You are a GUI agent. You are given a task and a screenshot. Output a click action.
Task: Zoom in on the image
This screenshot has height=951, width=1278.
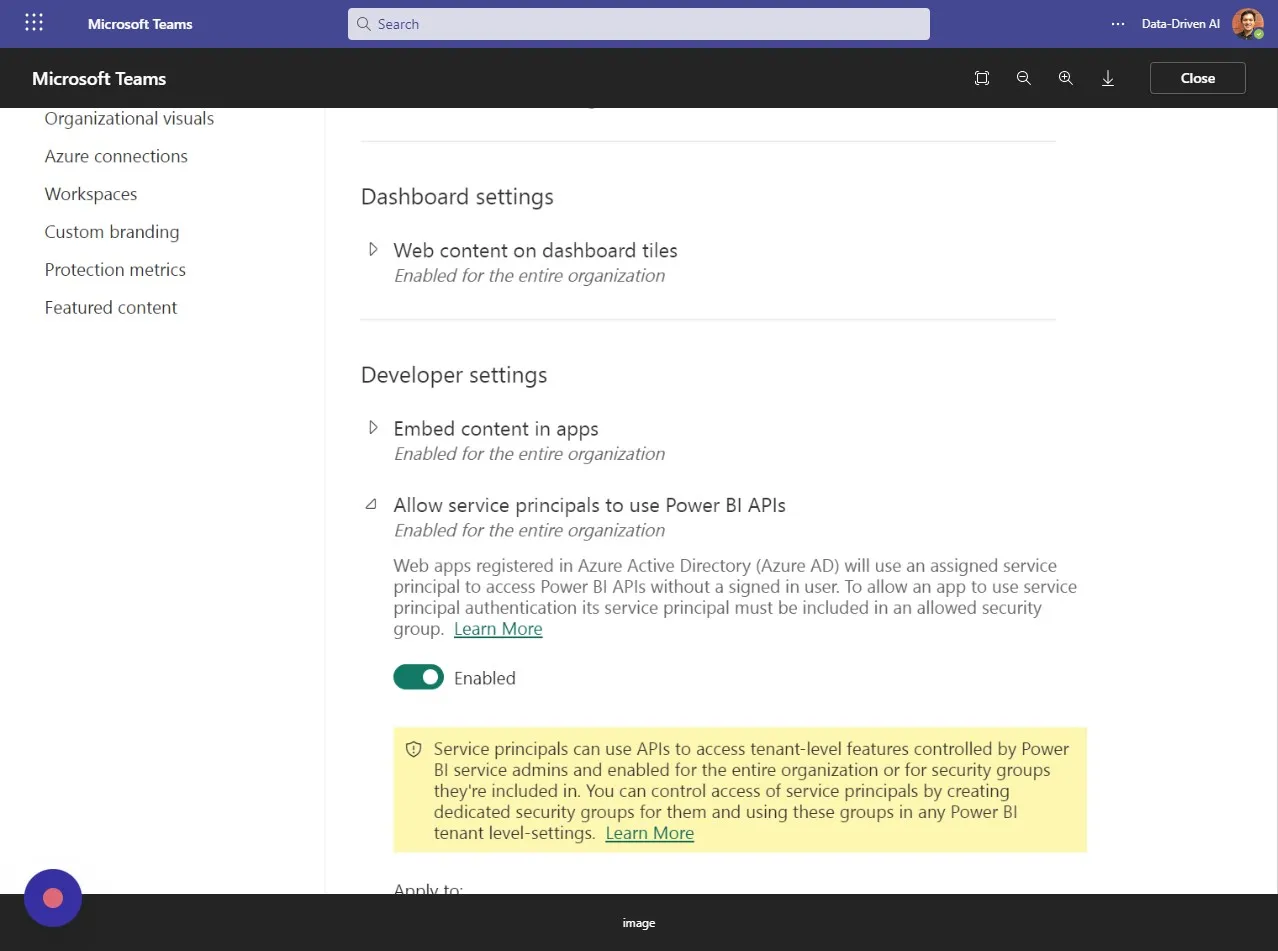coord(1066,78)
